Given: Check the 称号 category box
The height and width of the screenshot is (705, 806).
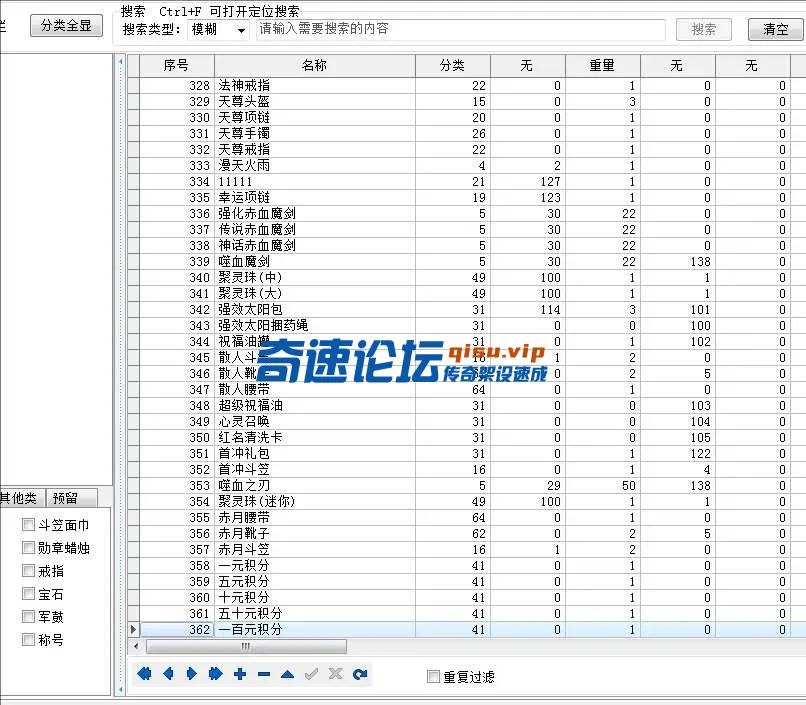Looking at the screenshot, I should 28,639.
